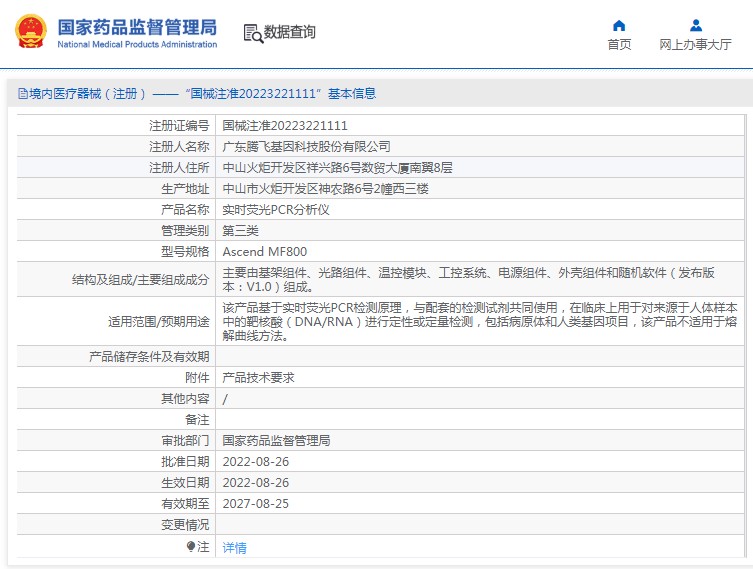Select expiry date 2027-08-25
The image size is (753, 569).
pyautogui.click(x=255, y=504)
